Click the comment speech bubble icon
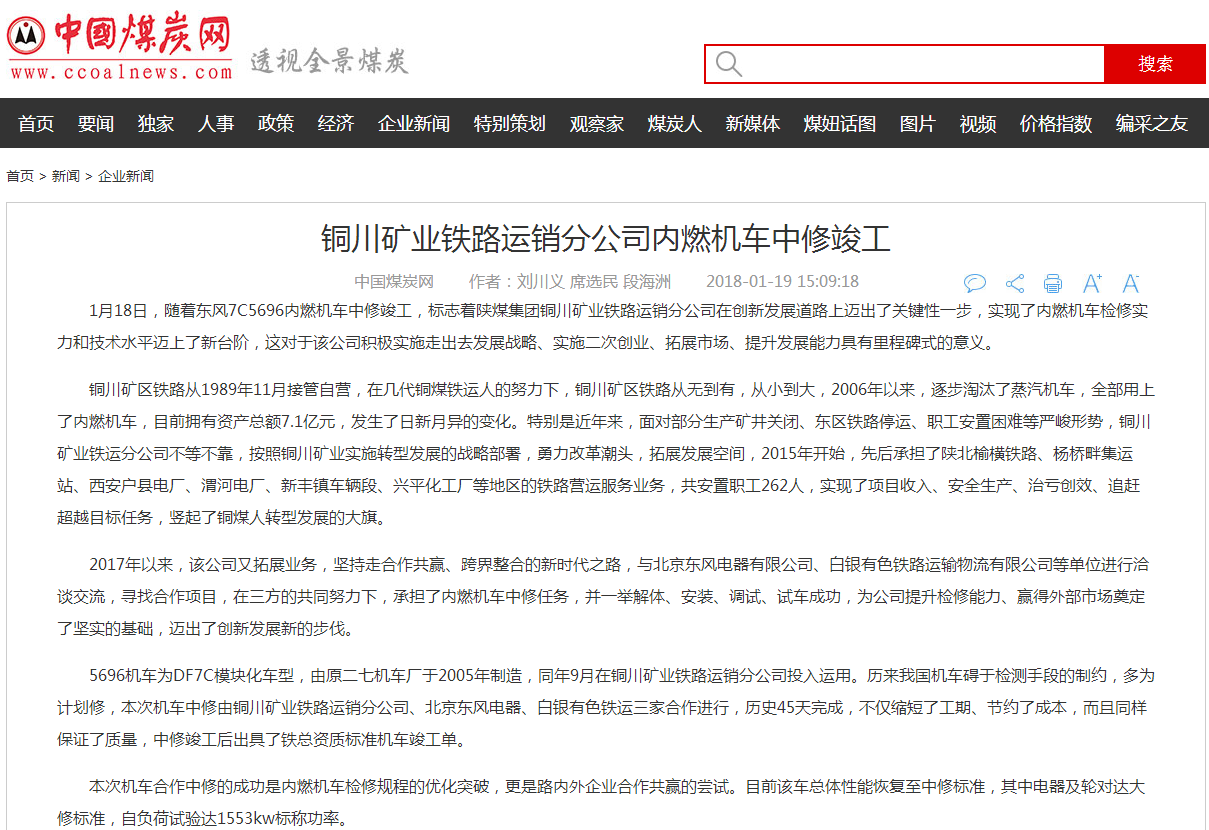Image resolution: width=1209 pixels, height=830 pixels. coord(975,283)
